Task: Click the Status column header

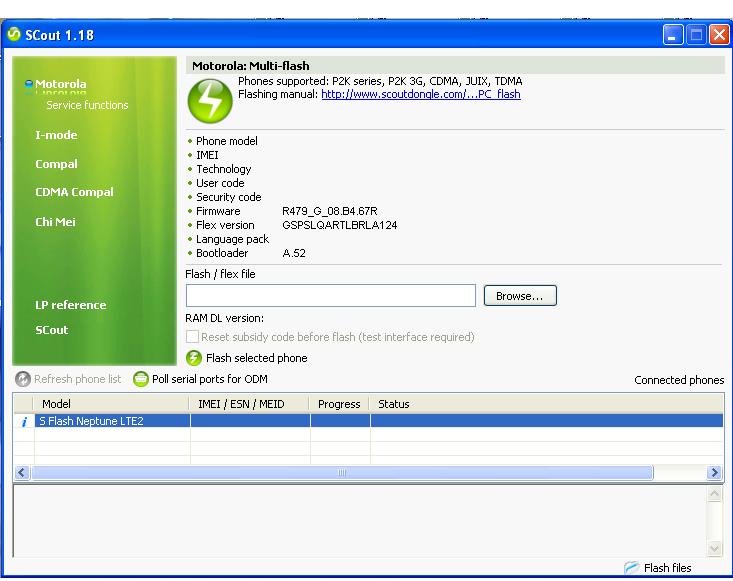Action: click(546, 404)
